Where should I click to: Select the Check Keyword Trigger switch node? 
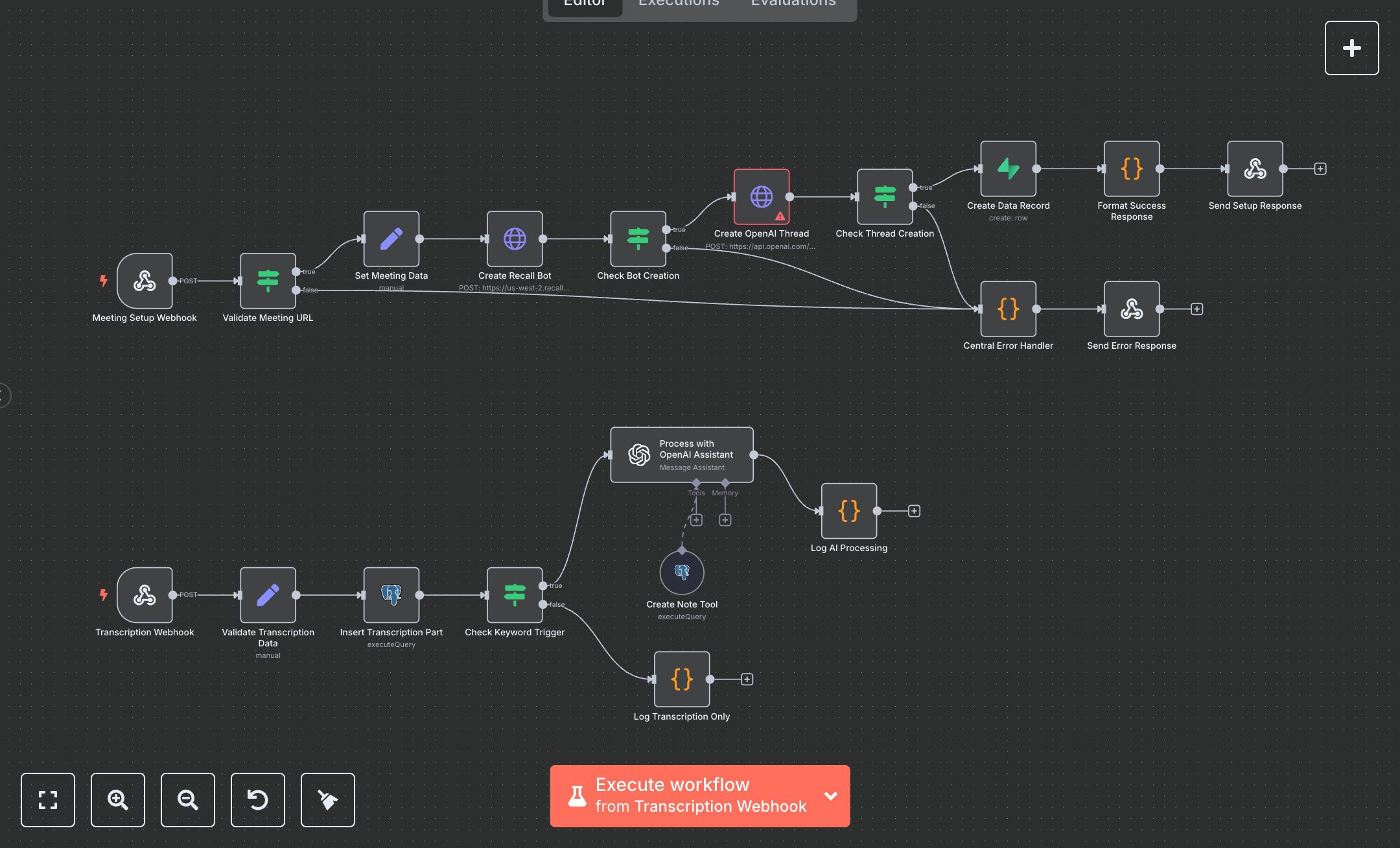[x=514, y=595]
